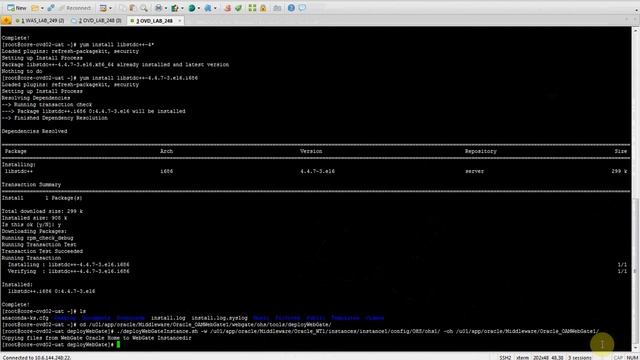Click the green globe icon
Image resolution: width=640 pixels, height=360 pixels.
point(192,8)
